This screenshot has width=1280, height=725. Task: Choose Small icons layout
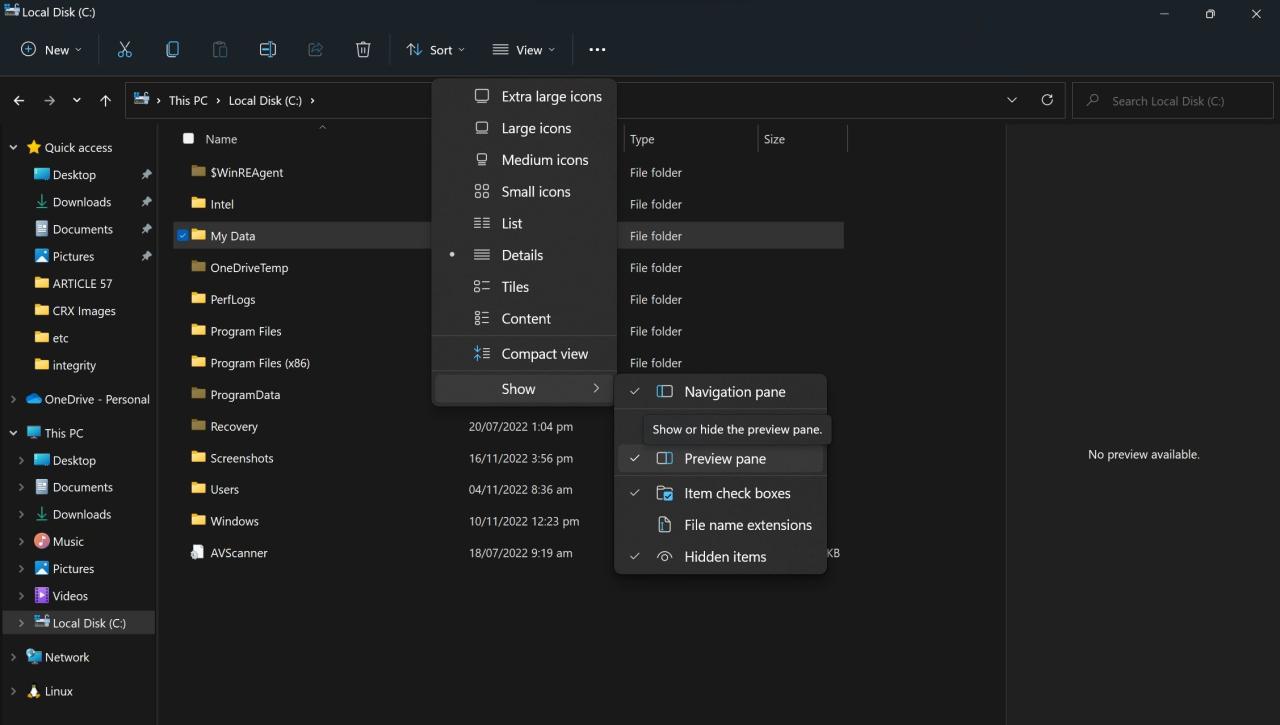point(524,191)
